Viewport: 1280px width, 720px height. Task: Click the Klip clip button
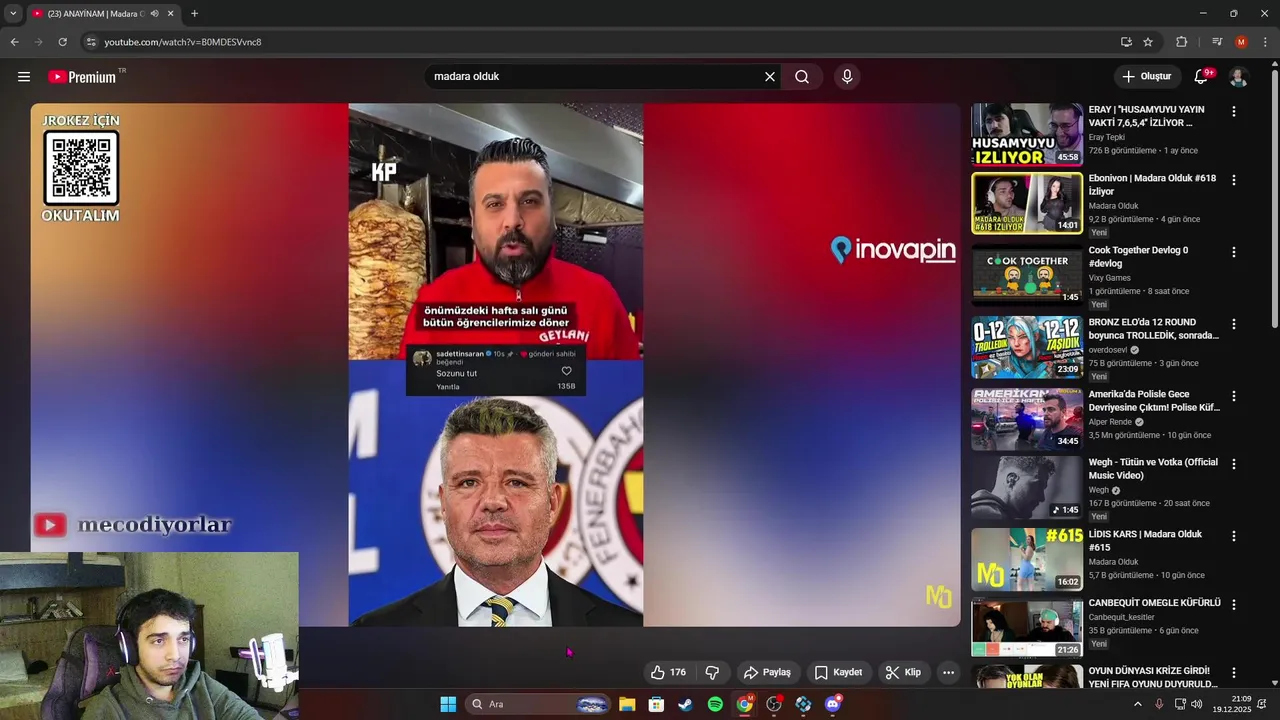903,672
